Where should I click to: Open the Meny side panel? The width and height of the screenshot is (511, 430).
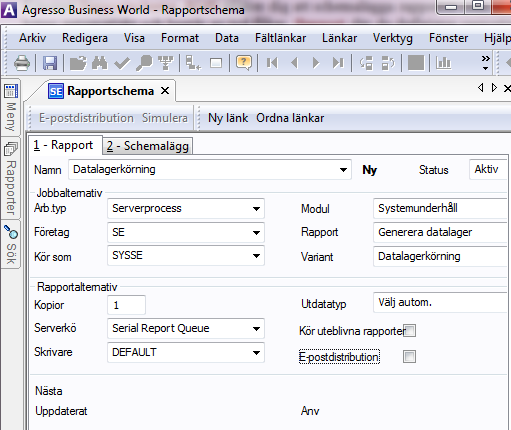[x=11, y=107]
